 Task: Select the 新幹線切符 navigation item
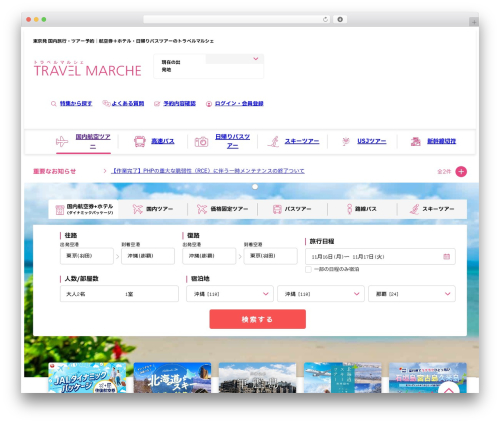441,141
